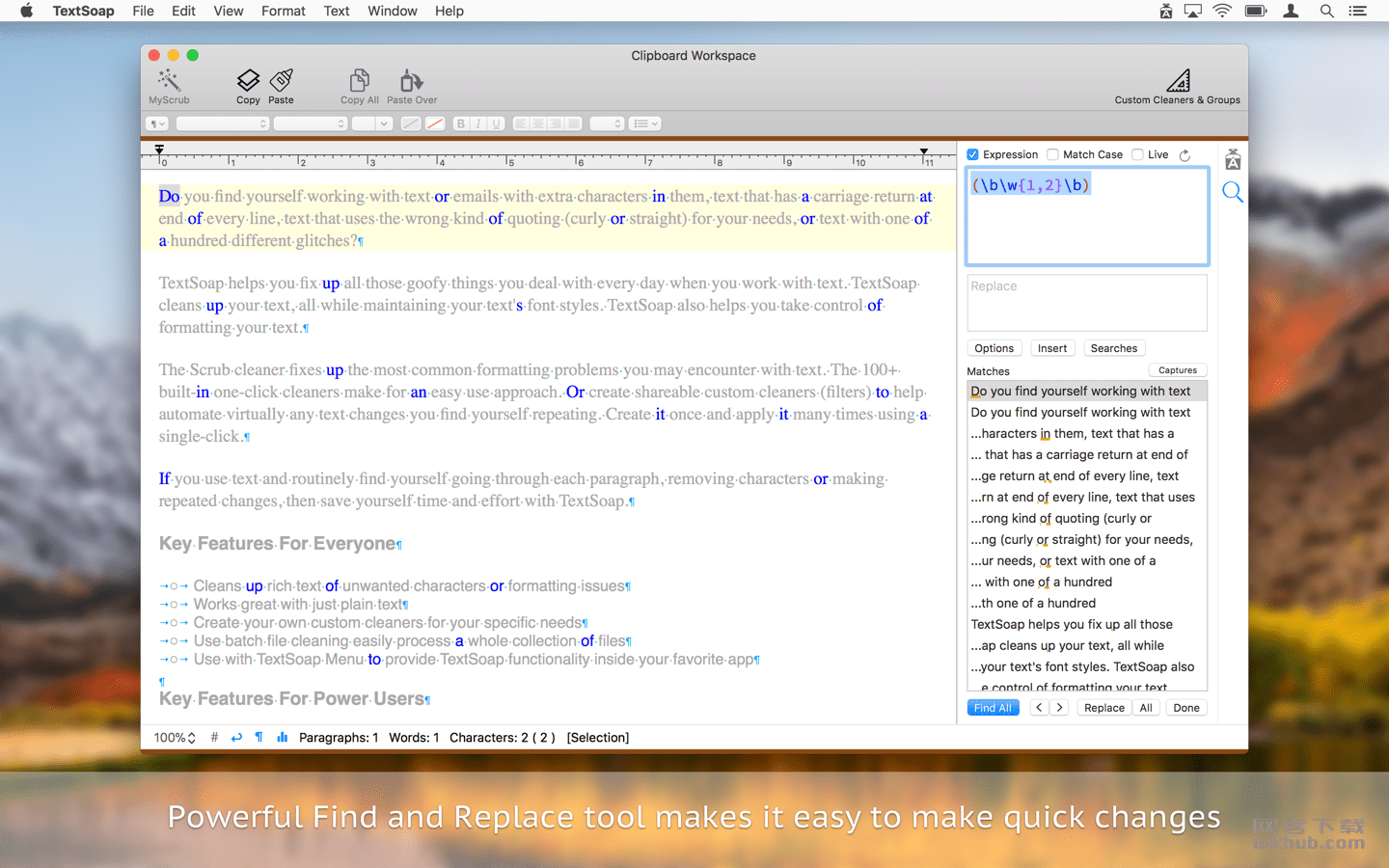Align text left
The image size is (1389, 868).
tap(521, 123)
